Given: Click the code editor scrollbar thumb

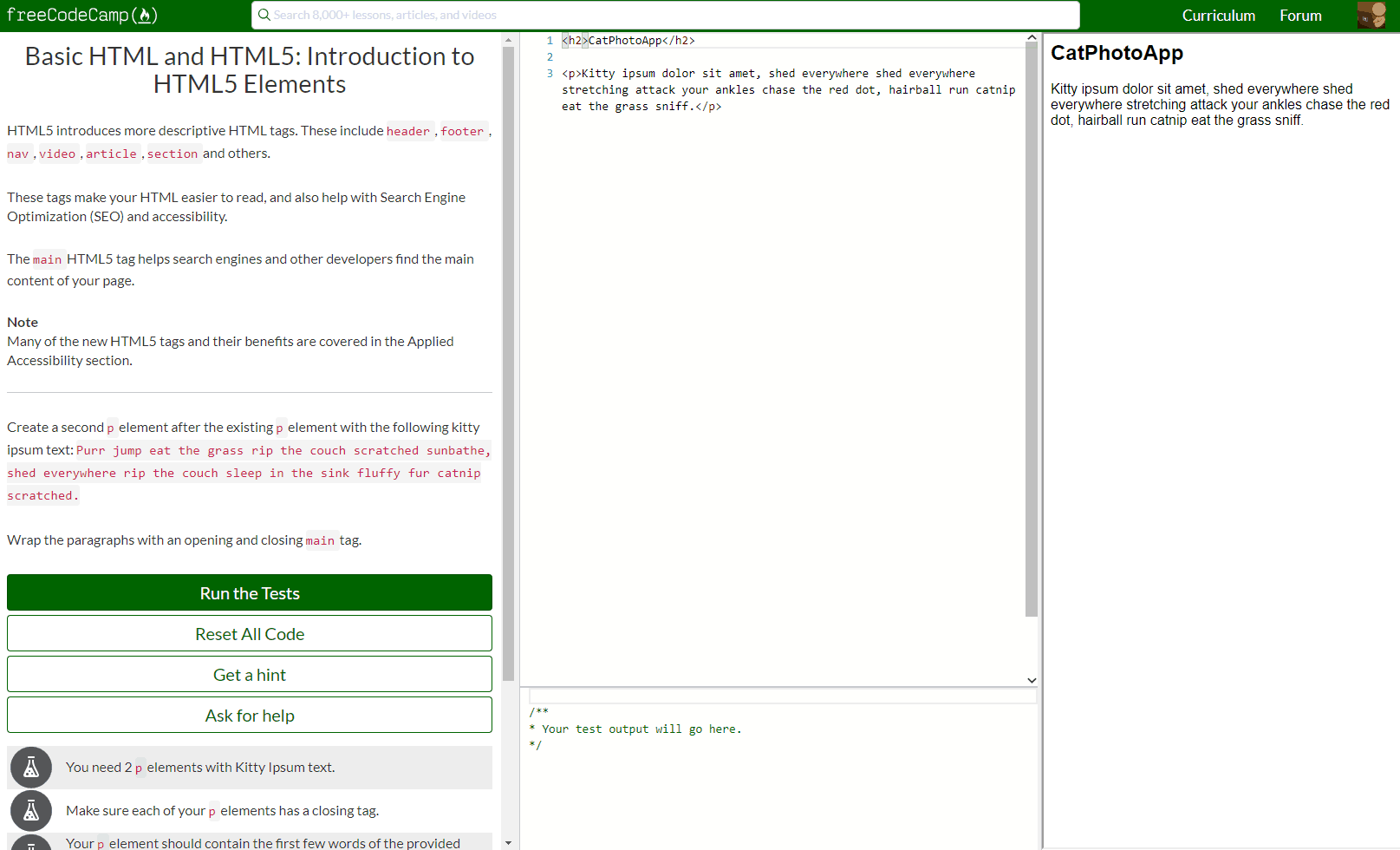Looking at the screenshot, I should point(1032,330).
